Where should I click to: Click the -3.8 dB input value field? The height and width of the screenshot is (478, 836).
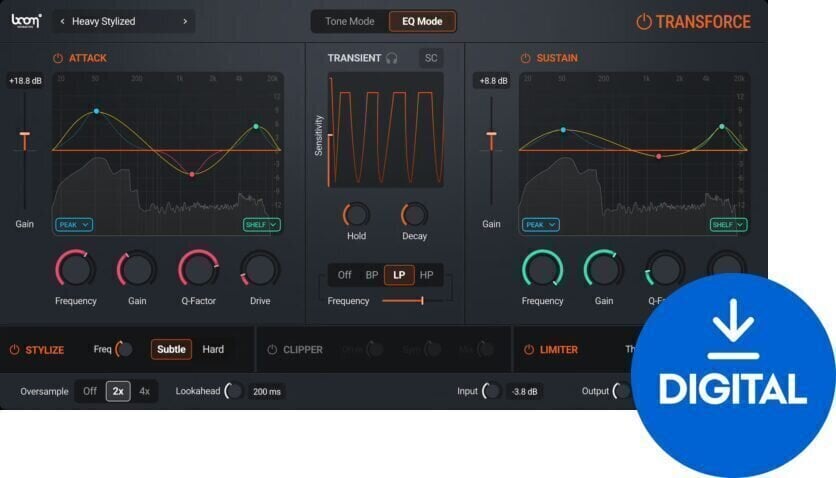click(x=525, y=392)
